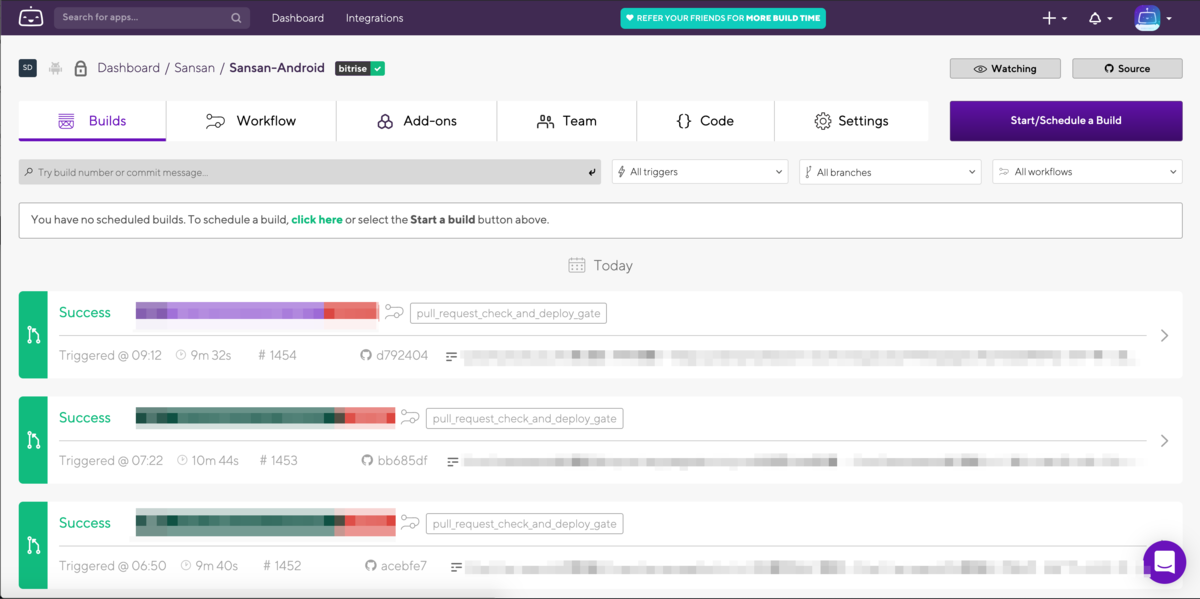Open the Sansan breadcrumb link
1200x599 pixels.
[195, 68]
